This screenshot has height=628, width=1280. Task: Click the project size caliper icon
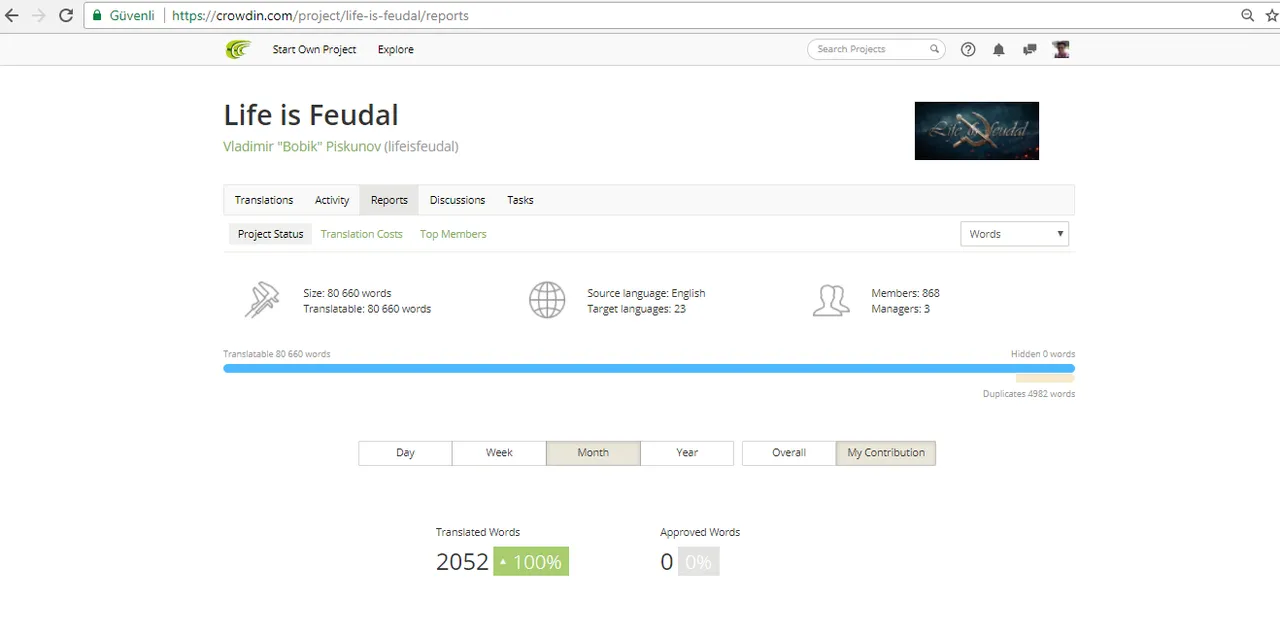pyautogui.click(x=262, y=300)
